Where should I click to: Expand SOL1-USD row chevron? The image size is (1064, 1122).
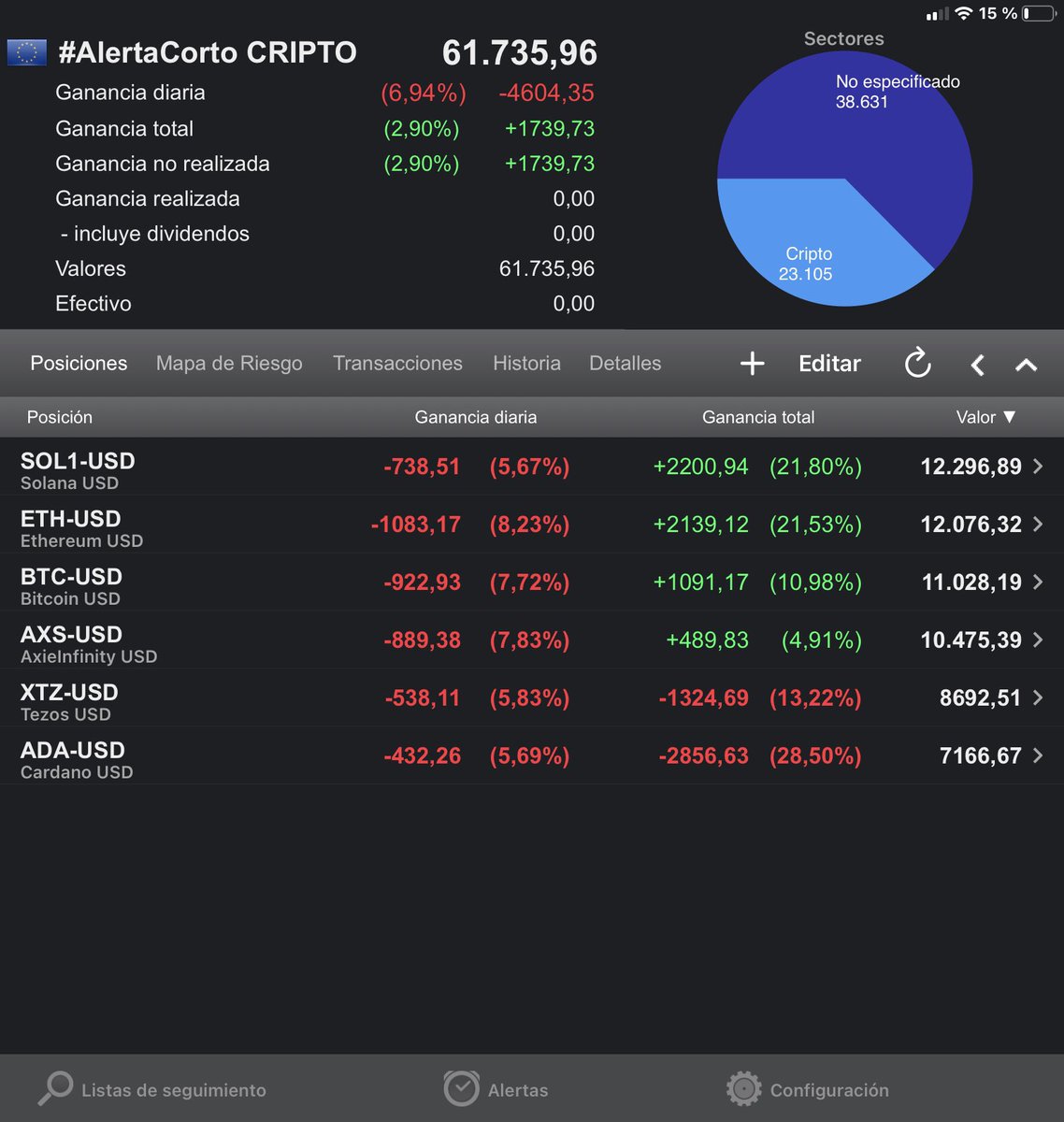tap(1038, 467)
